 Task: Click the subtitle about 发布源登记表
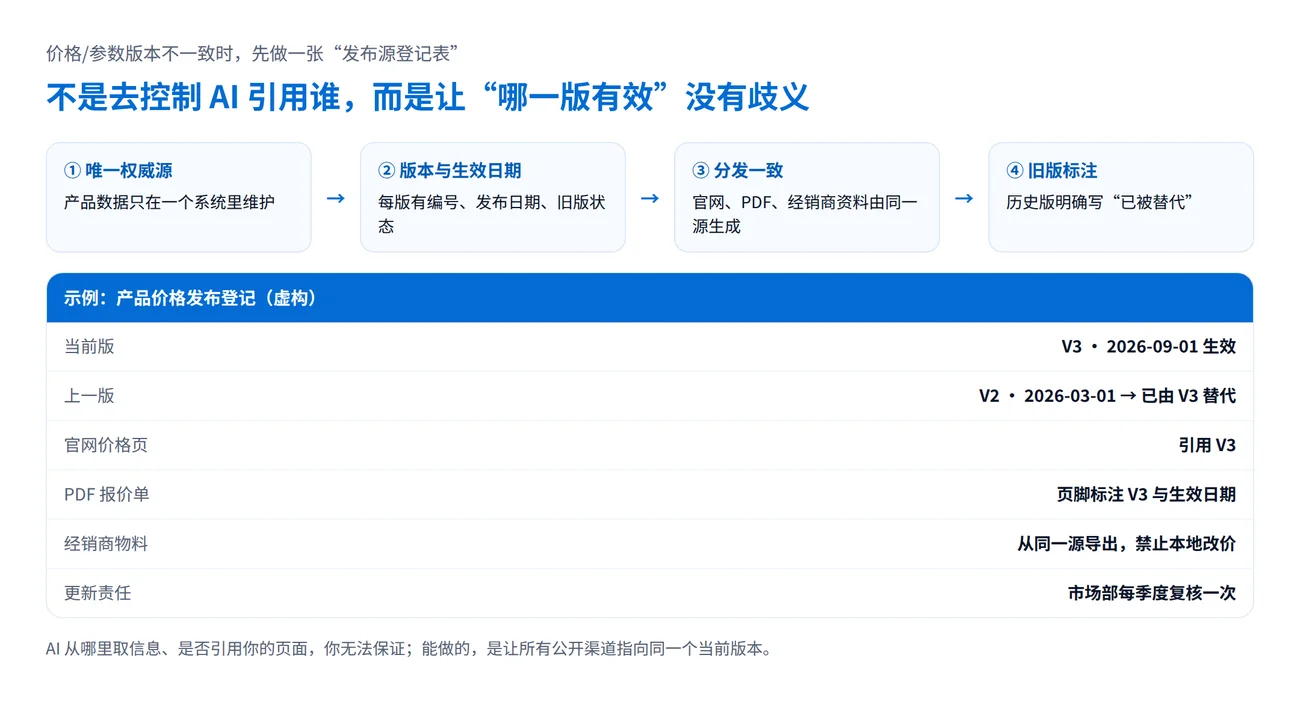tap(252, 54)
